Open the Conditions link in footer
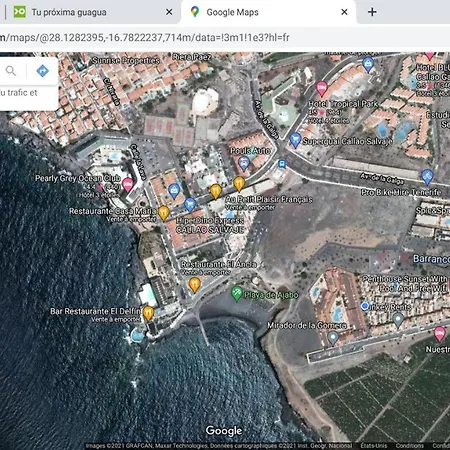 point(410,446)
